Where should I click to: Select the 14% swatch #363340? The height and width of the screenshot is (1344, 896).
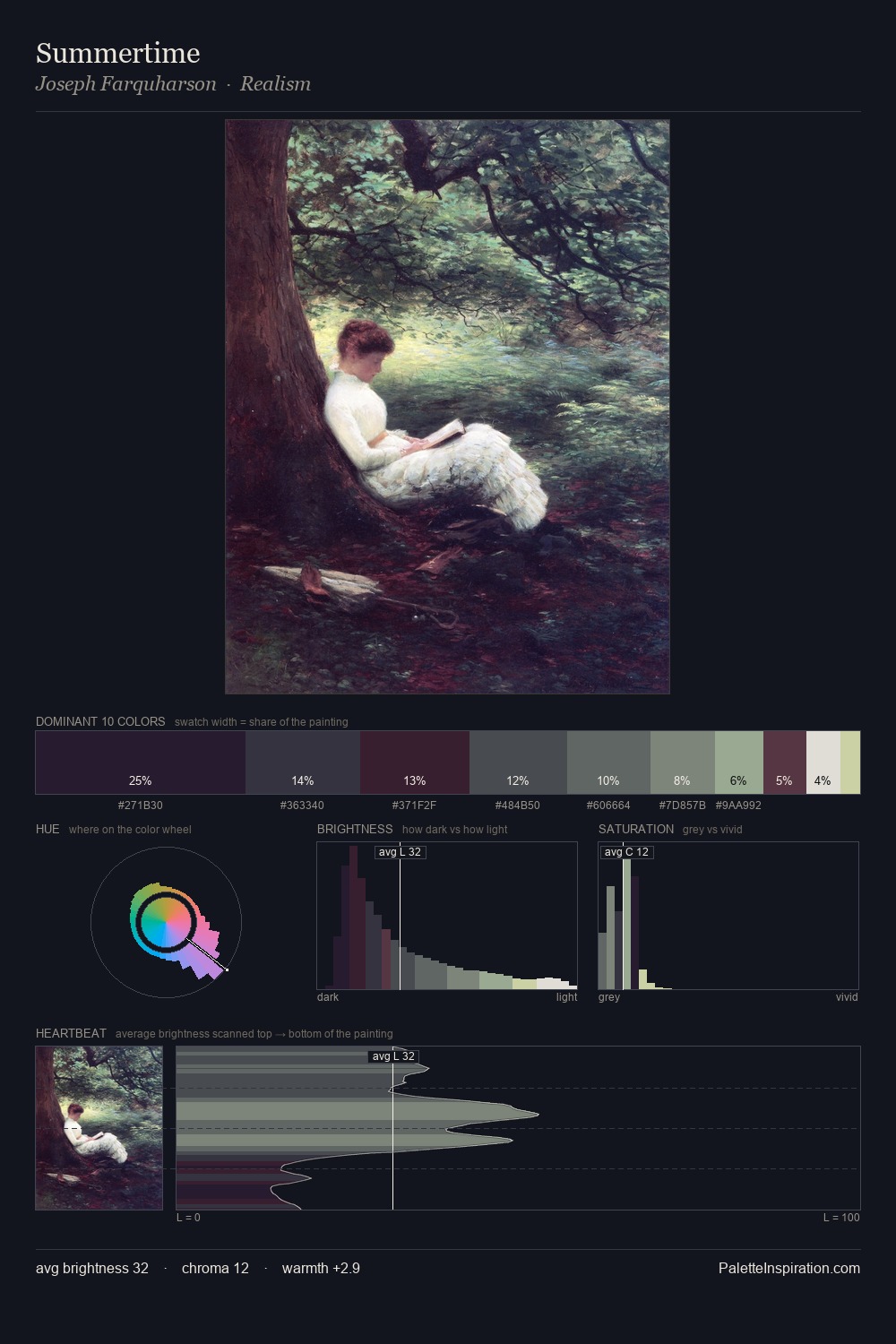tap(303, 762)
